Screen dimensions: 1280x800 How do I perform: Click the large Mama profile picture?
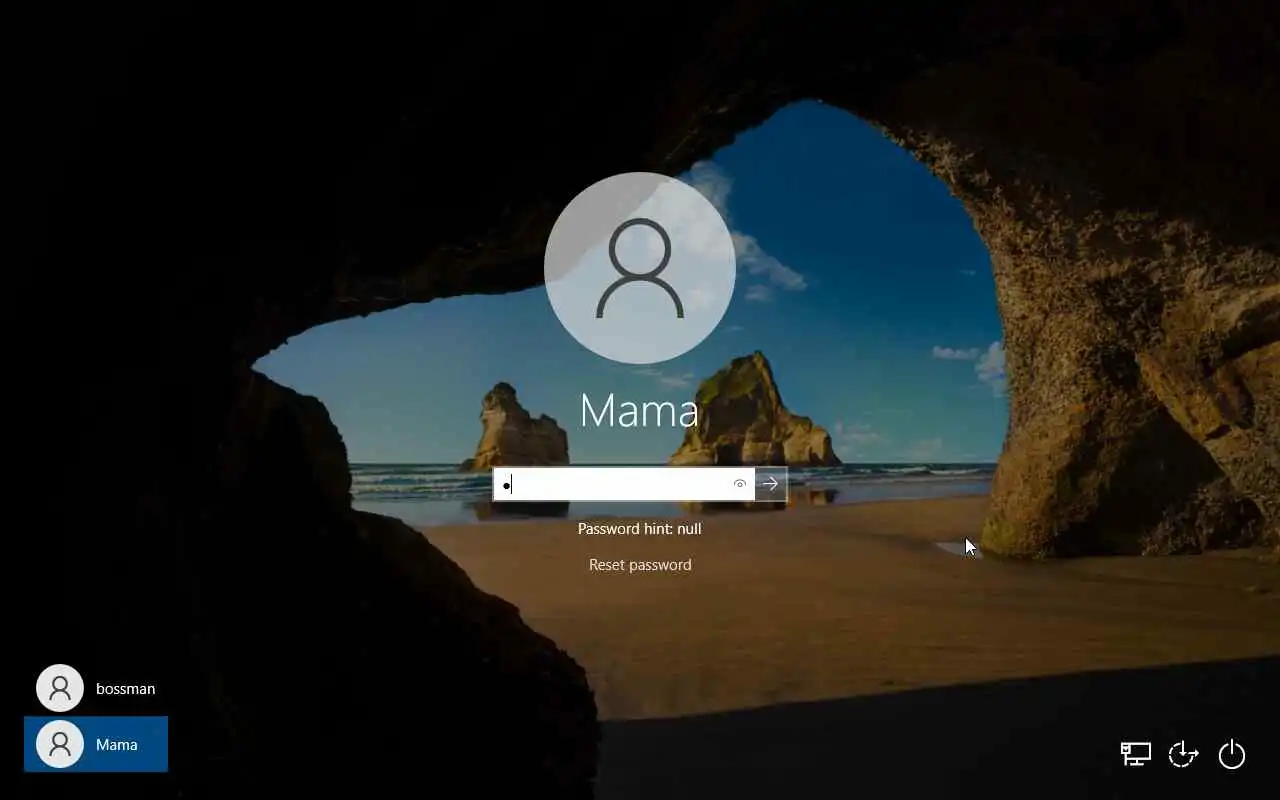coord(640,268)
